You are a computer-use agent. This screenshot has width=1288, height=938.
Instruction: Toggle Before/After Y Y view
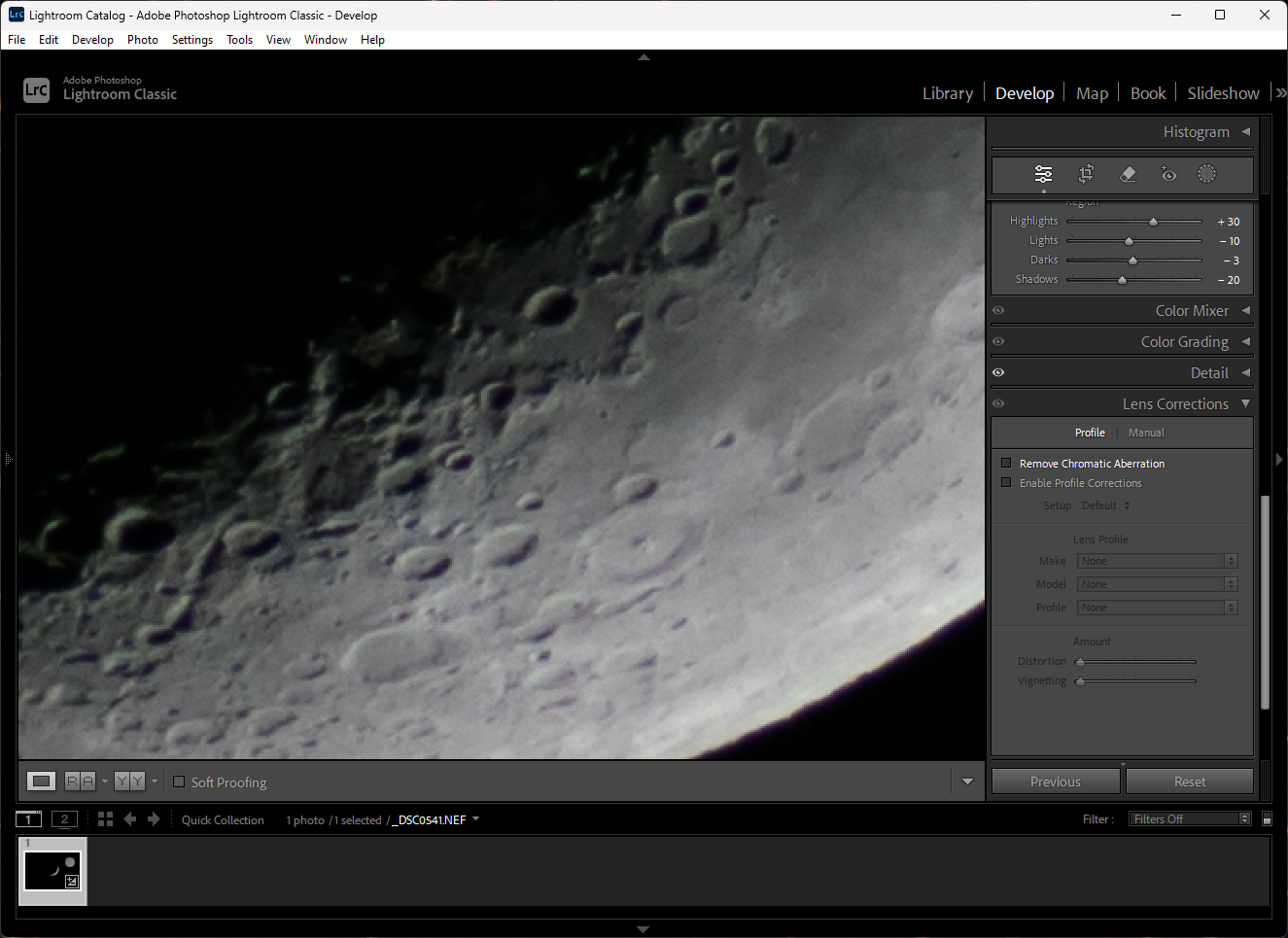[x=129, y=781]
